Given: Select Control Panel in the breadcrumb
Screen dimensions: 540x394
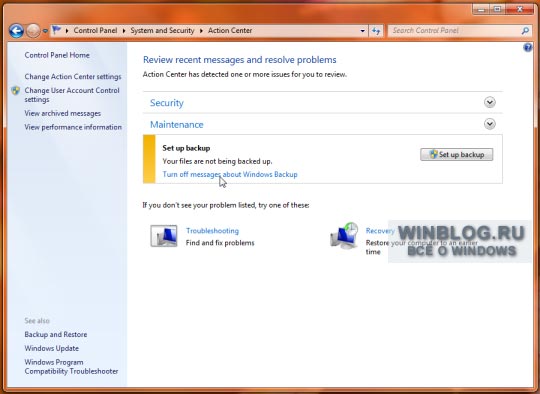Looking at the screenshot, I should pyautogui.click(x=95, y=31).
